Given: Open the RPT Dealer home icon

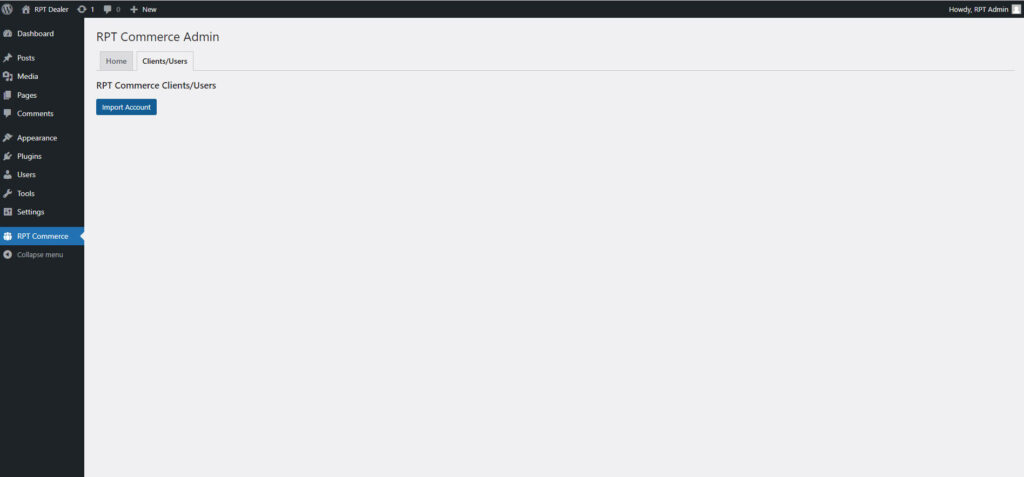Looking at the screenshot, I should 26,9.
